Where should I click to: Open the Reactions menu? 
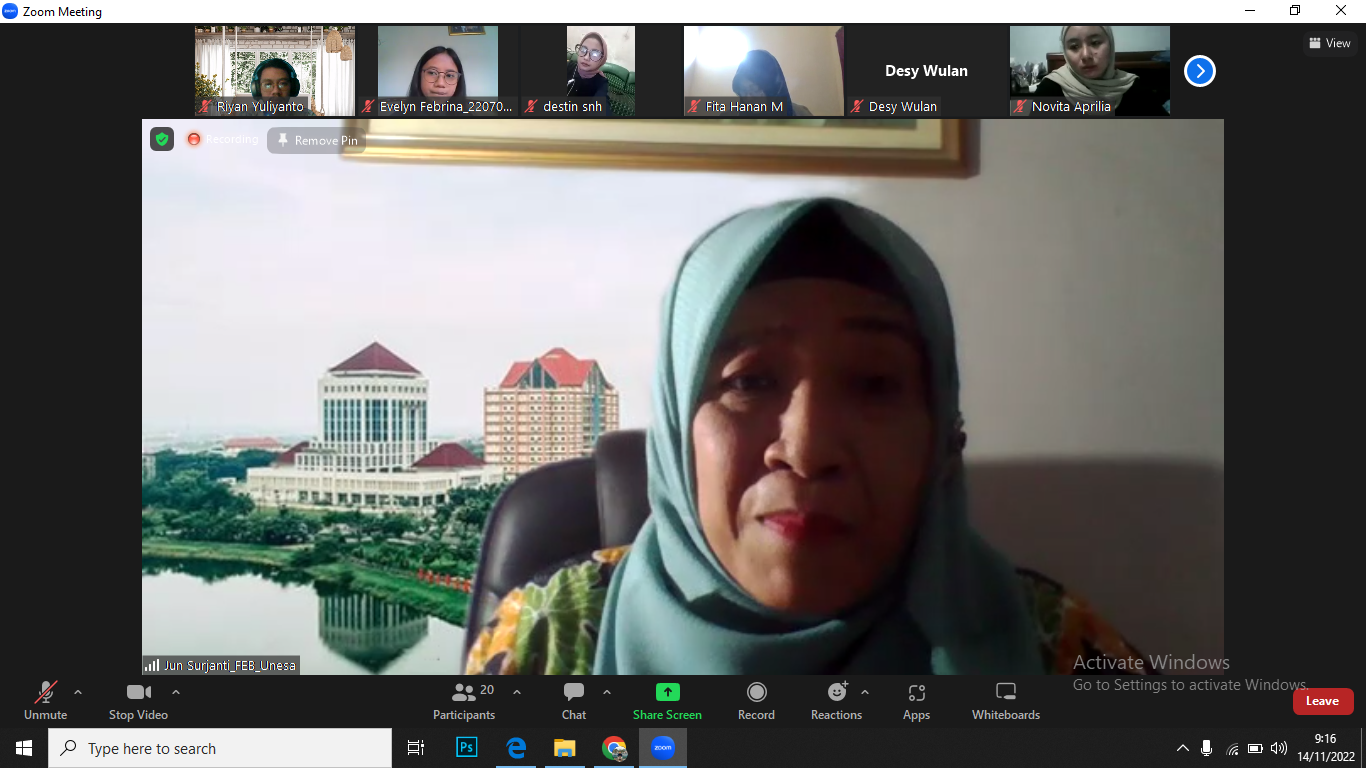click(x=836, y=700)
